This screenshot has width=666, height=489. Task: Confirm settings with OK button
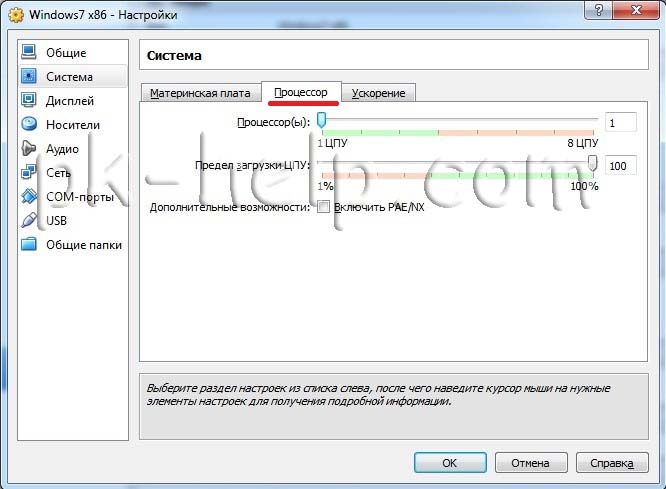450,463
